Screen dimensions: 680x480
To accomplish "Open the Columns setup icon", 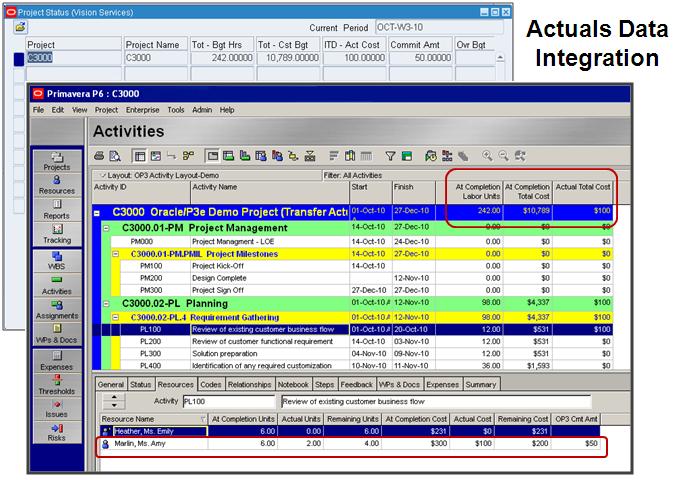I will click(x=350, y=156).
